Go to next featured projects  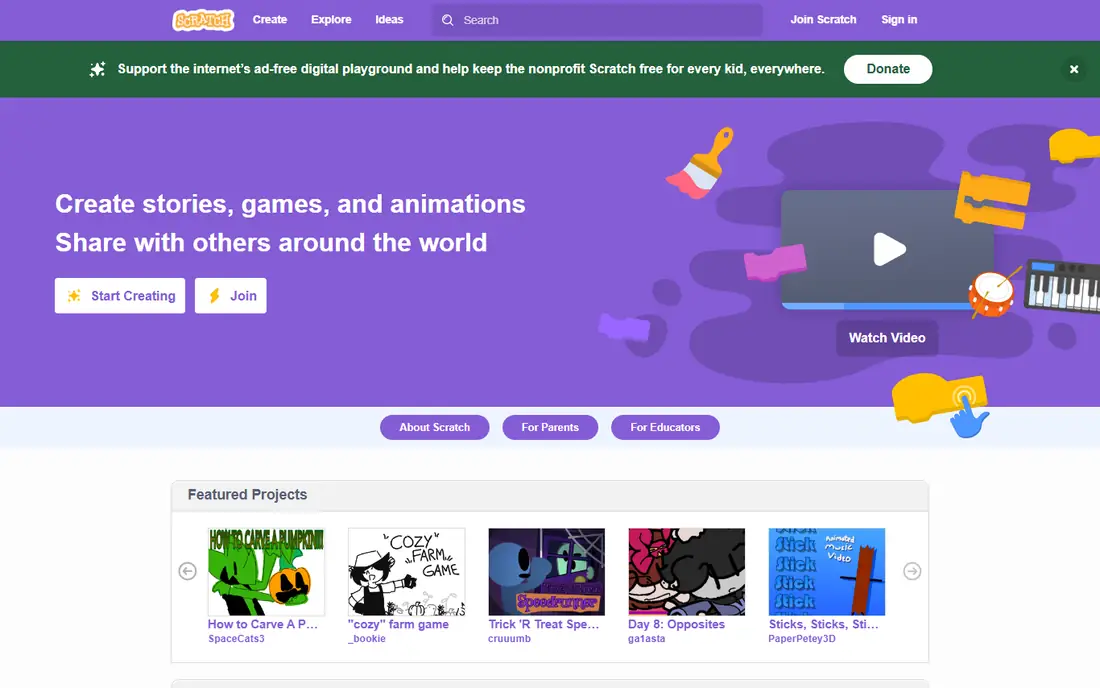912,571
